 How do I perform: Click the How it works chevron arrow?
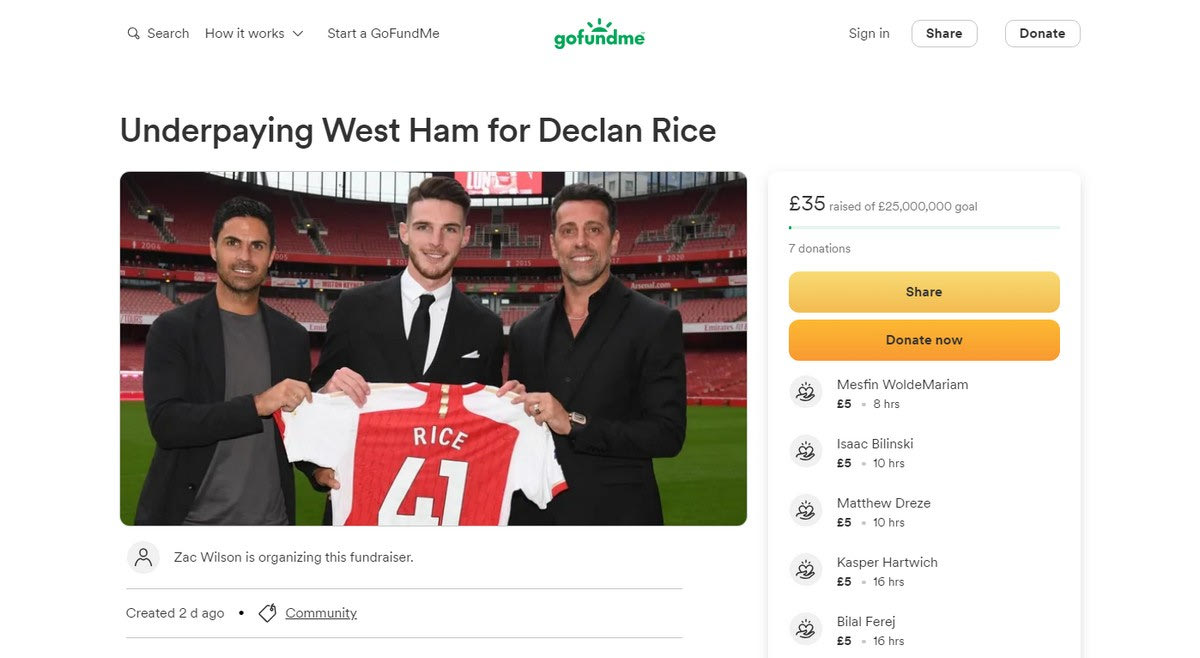[x=298, y=34]
